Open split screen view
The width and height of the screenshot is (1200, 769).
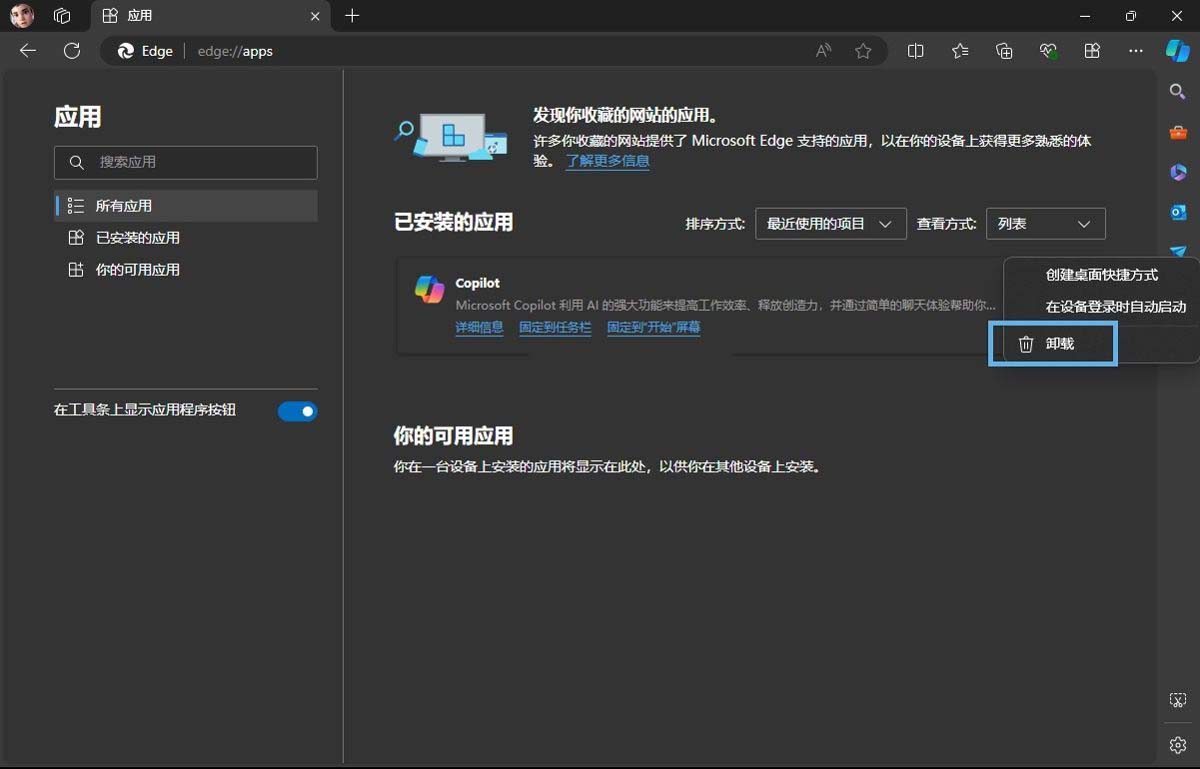[915, 51]
